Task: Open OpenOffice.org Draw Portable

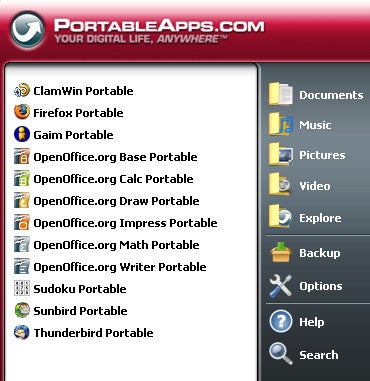Action: (x=107, y=200)
